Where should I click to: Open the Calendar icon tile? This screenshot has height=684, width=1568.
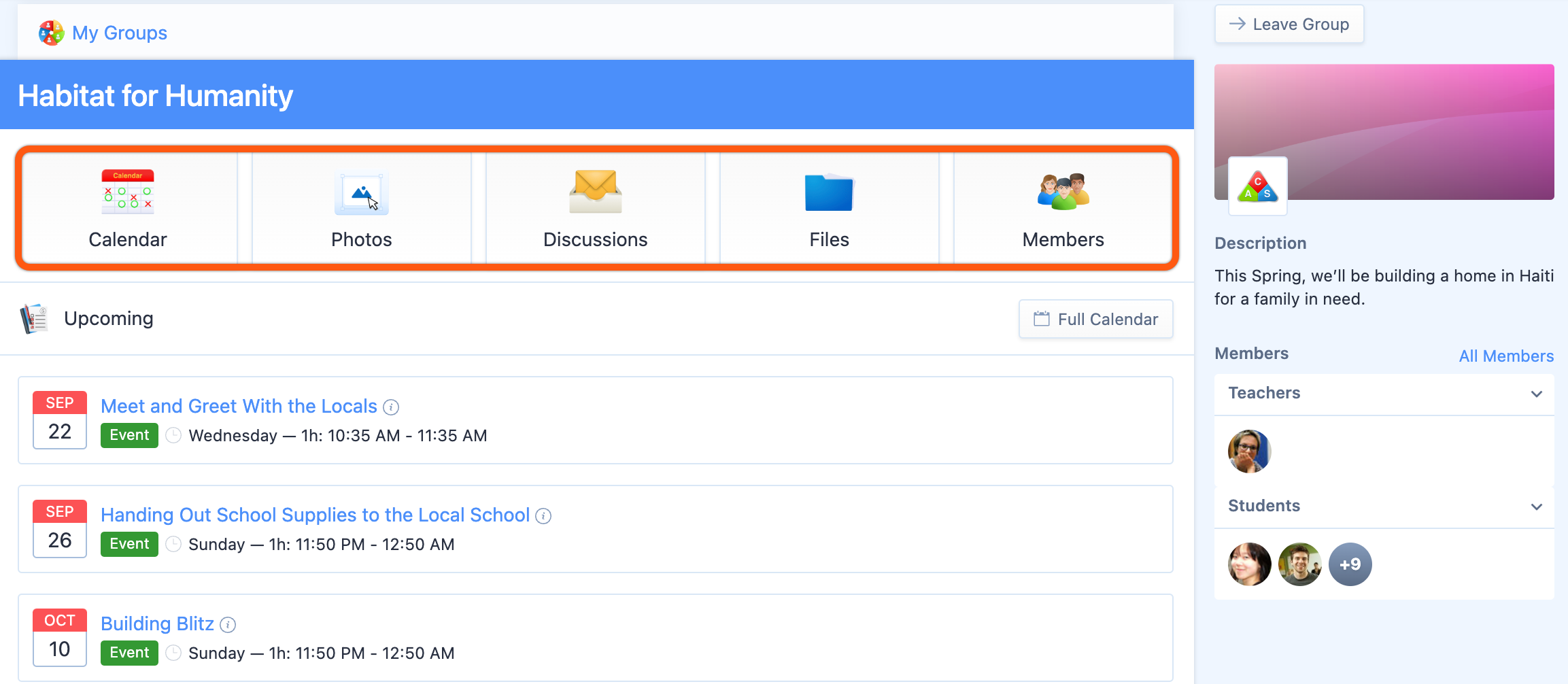click(128, 207)
